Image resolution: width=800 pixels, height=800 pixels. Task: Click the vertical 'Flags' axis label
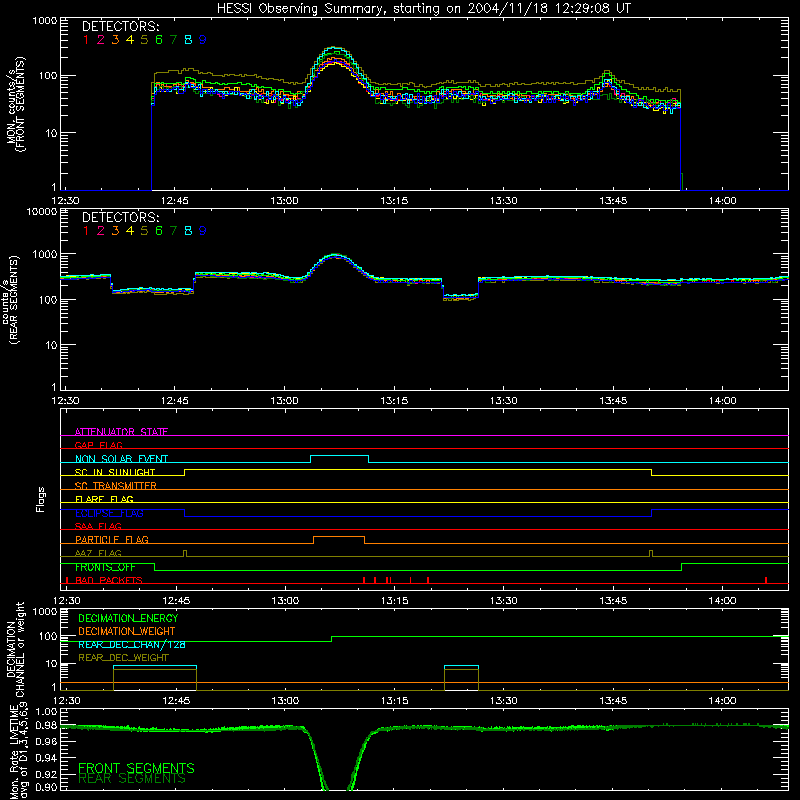coord(41,499)
